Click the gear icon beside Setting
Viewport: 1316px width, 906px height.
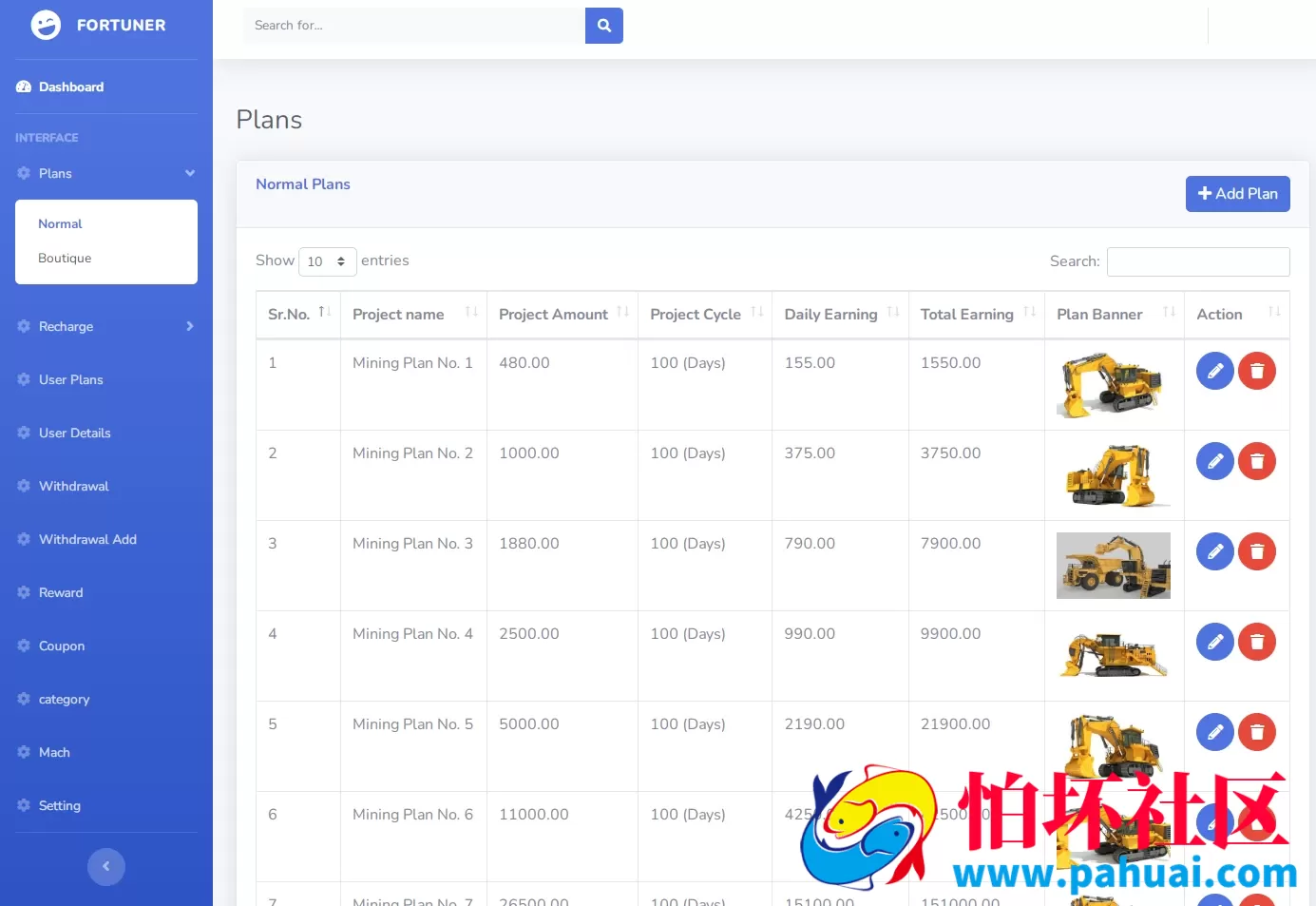pos(24,805)
